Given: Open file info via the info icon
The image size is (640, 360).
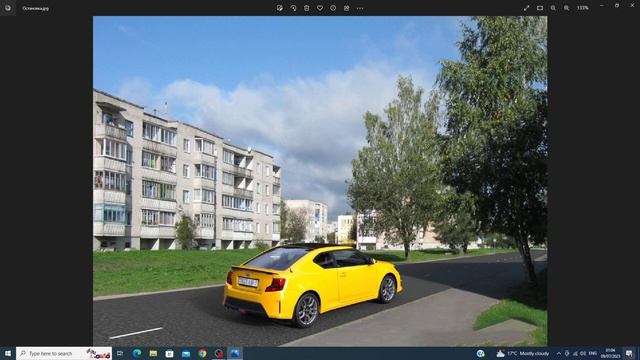Looking at the screenshot, I should coord(333,8).
